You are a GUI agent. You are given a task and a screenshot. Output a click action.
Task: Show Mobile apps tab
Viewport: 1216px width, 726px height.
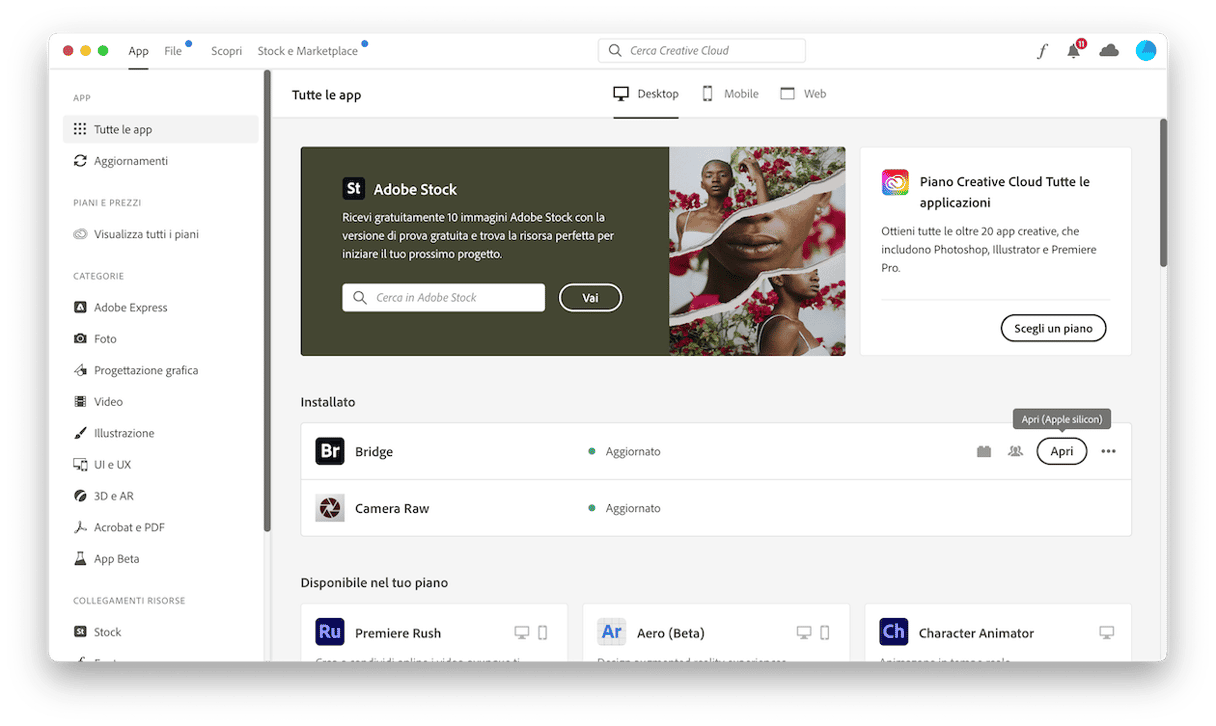730,94
